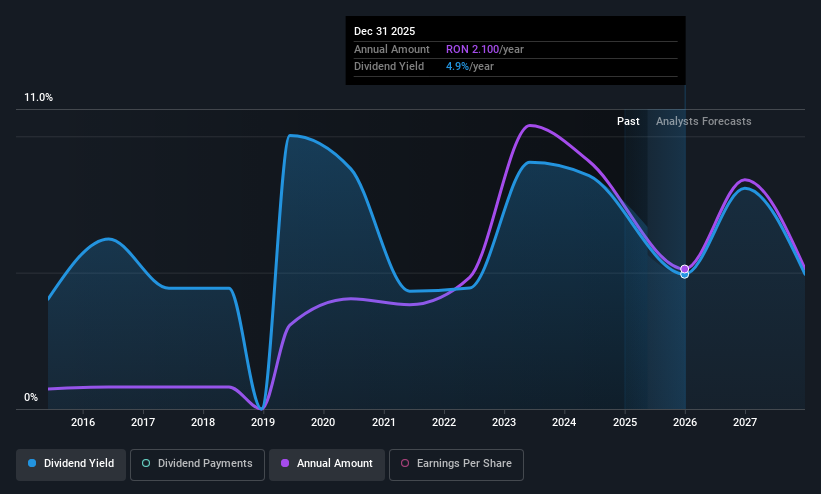
Task: Toggle the Dividend Yield series
Action: [x=71, y=464]
